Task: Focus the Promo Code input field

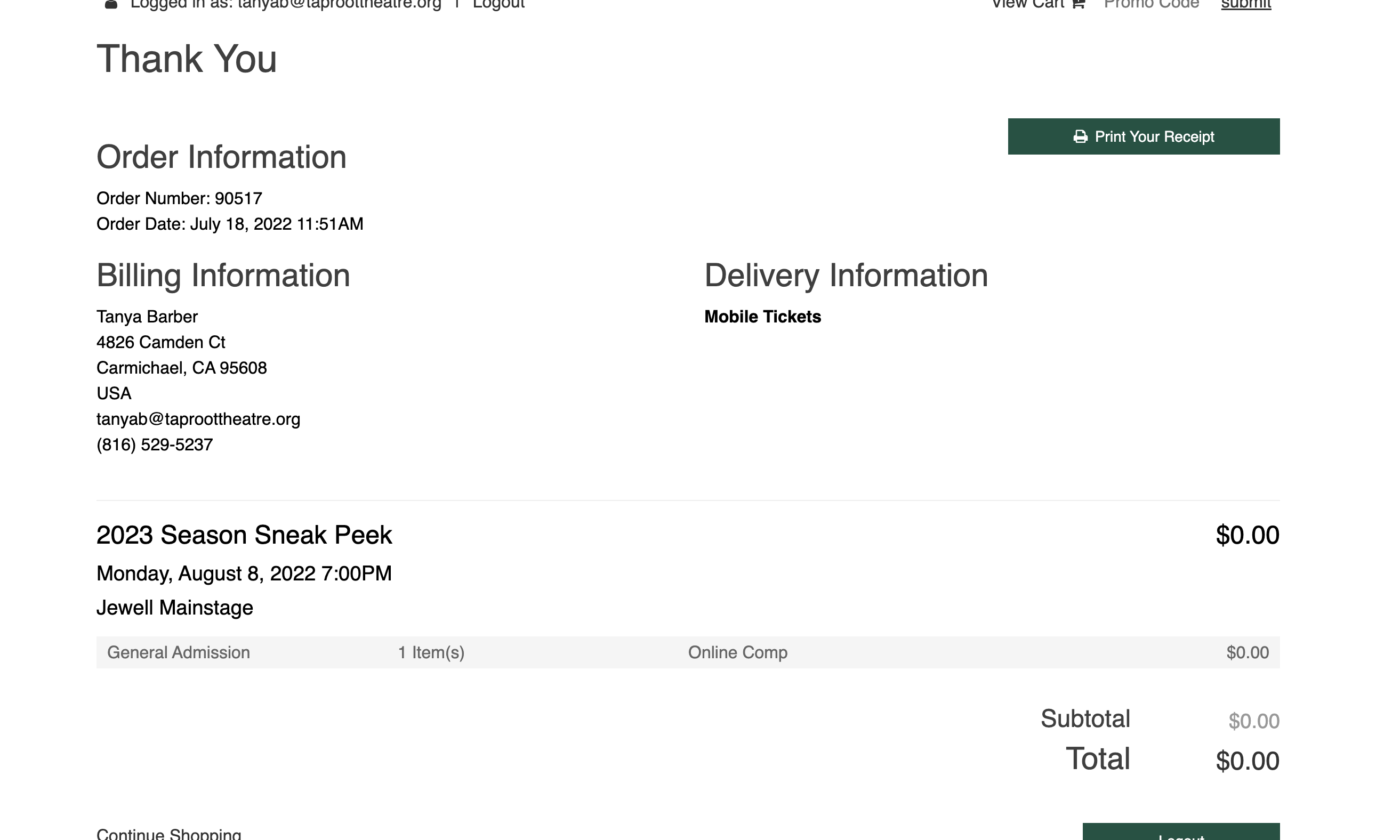Action: pos(1152,4)
